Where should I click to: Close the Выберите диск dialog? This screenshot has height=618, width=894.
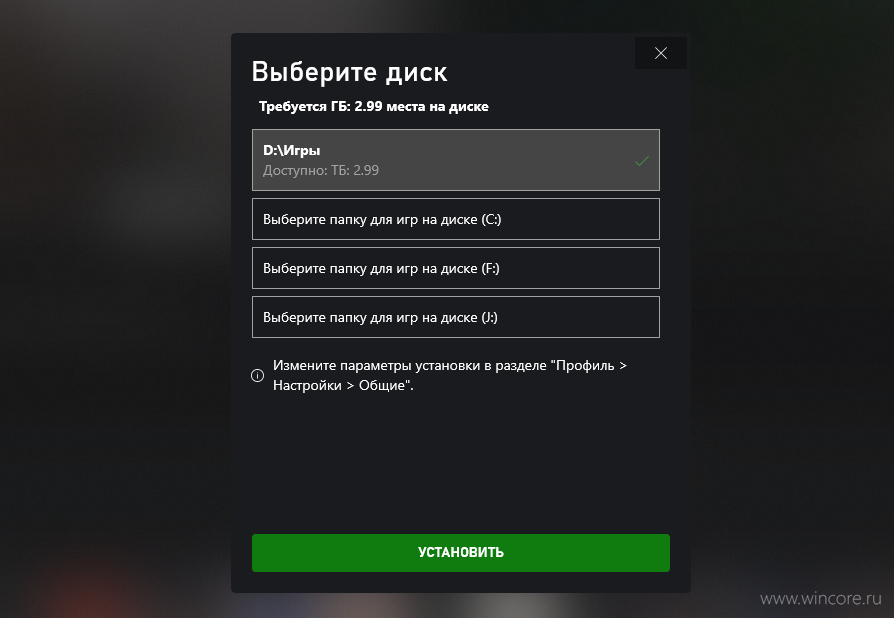coord(660,53)
